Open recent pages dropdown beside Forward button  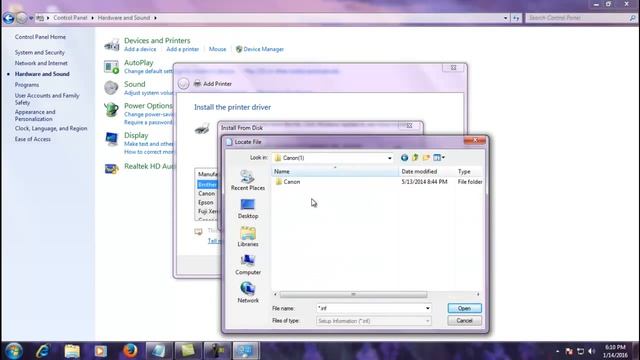click(x=31, y=18)
